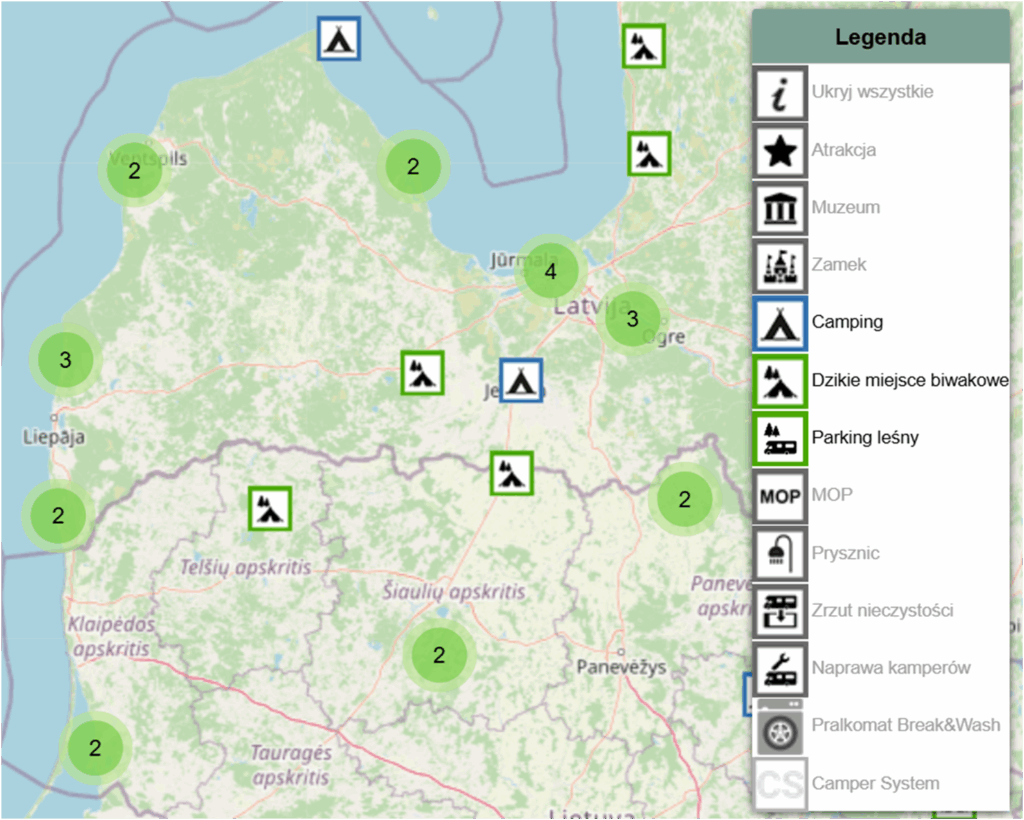Expand the 2-marker cluster near Ventspils
Image resolution: width=1024 pixels, height=820 pixels.
133,170
